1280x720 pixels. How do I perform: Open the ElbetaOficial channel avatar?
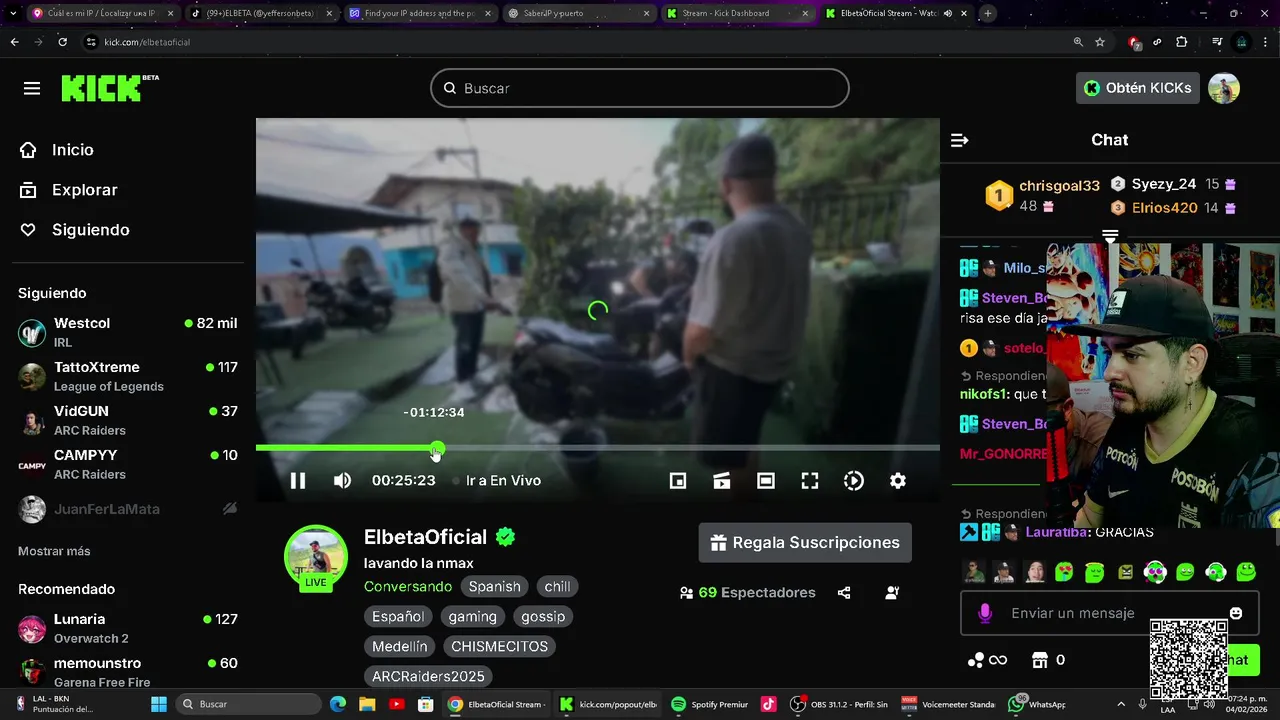click(x=316, y=557)
